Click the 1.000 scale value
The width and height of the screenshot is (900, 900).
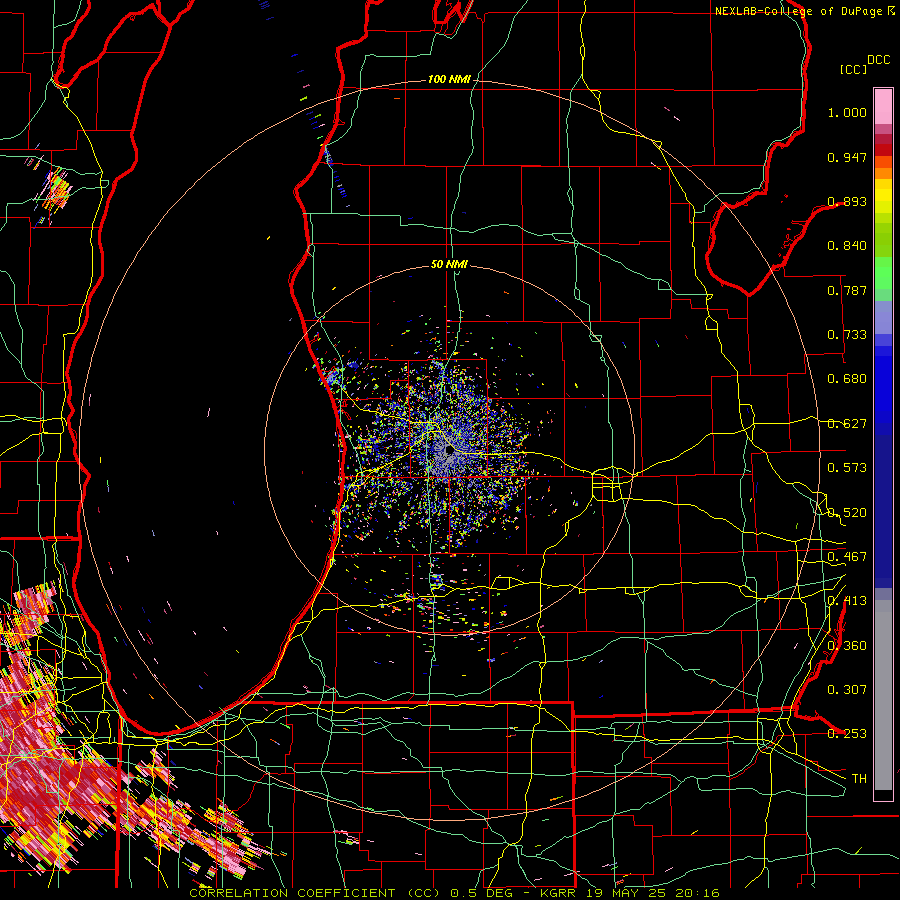point(847,112)
